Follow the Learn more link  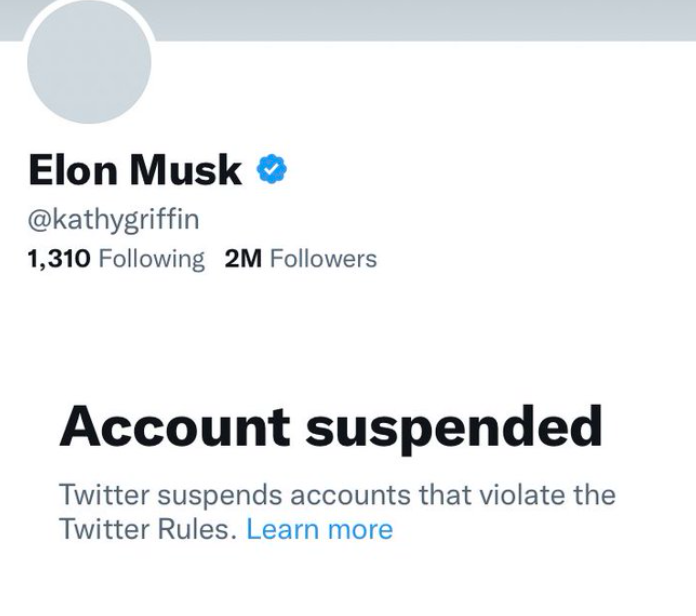click(x=319, y=529)
